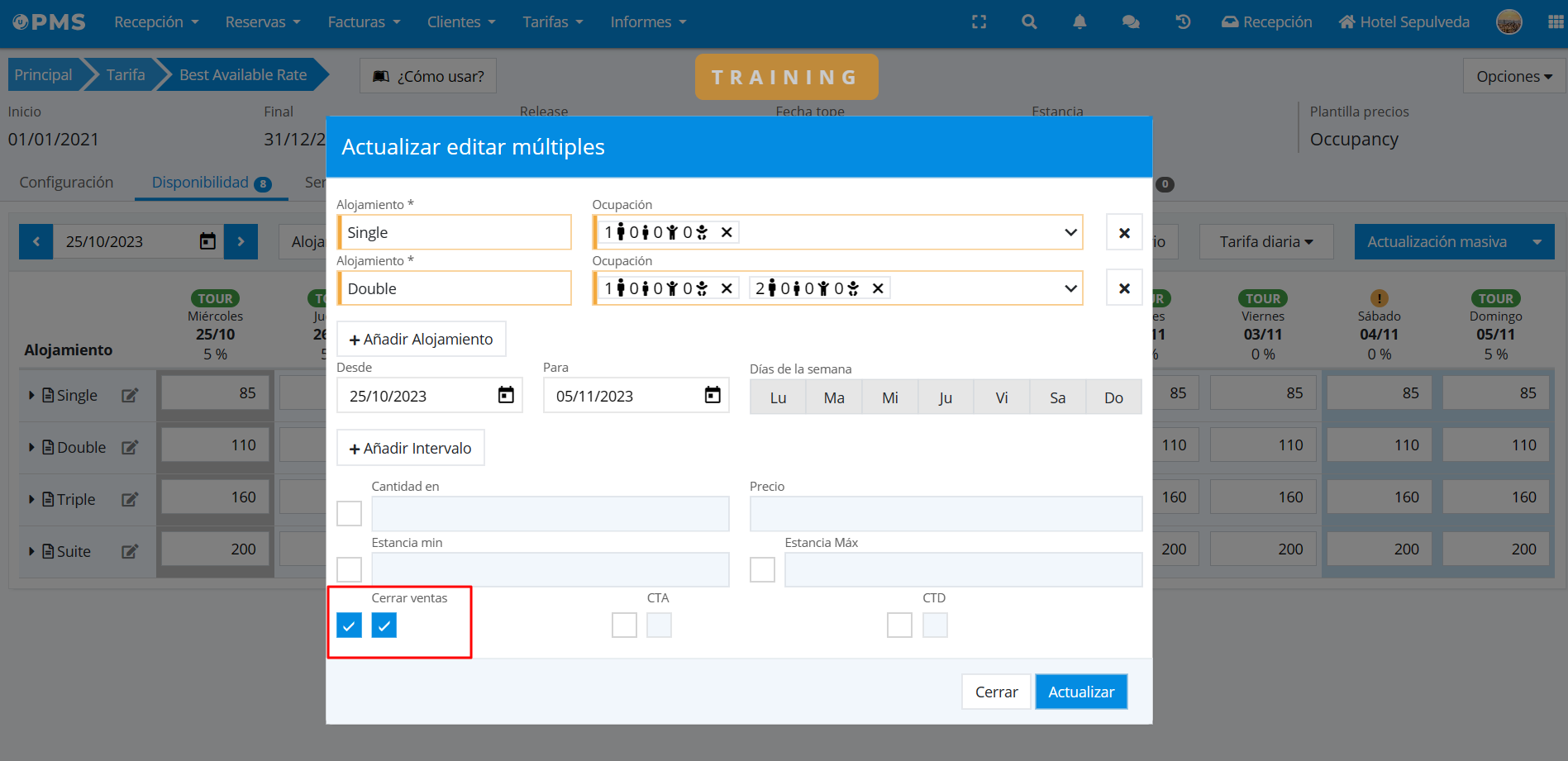Uncheck the first Cerrar ventas checkbox
1568x761 pixels.
350,625
